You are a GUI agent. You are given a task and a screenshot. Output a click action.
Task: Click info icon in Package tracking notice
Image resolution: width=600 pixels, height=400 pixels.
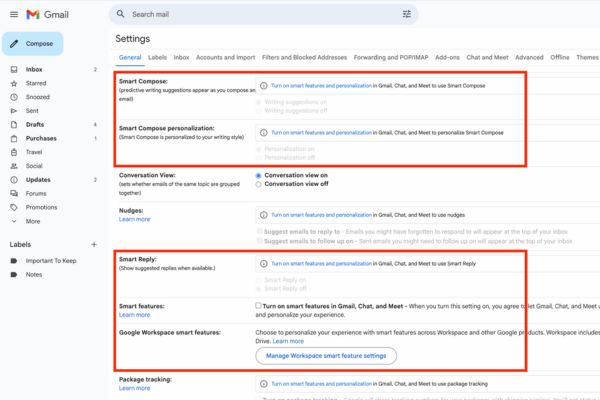(x=264, y=384)
